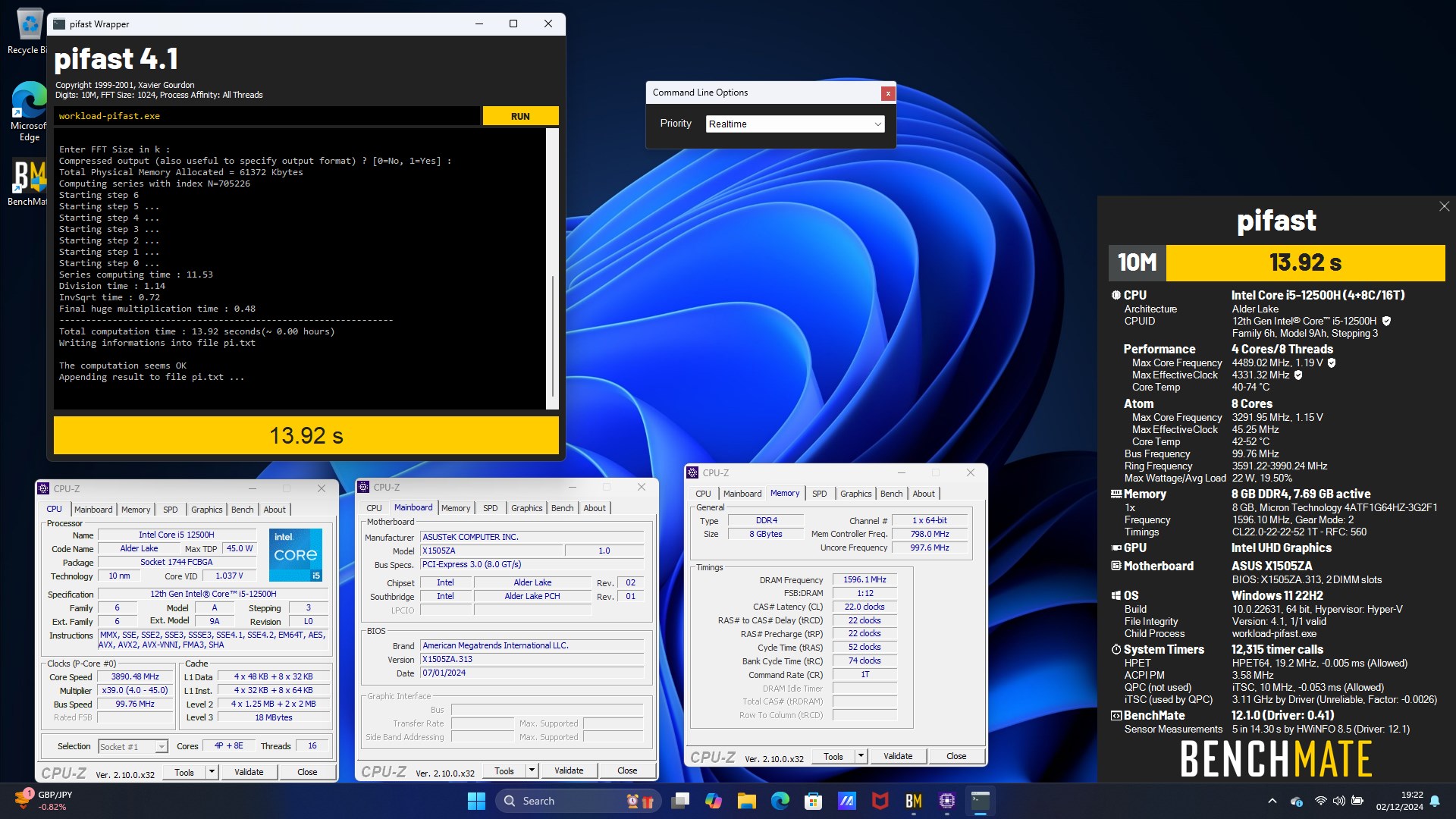Open Memory tab in the left CPU-Z window
1456x819 pixels.
pos(136,510)
